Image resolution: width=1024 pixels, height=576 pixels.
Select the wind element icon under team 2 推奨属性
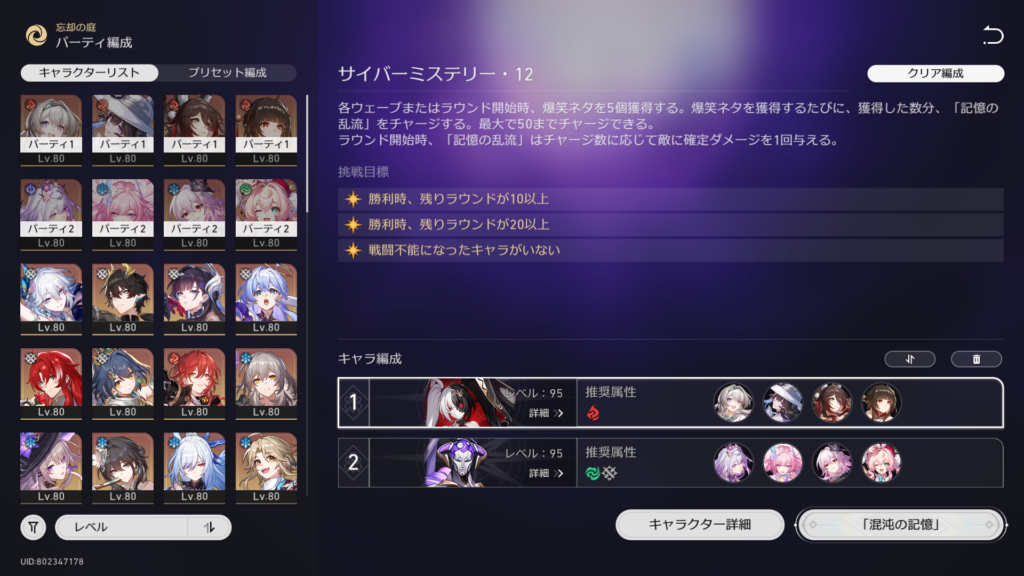[593, 473]
